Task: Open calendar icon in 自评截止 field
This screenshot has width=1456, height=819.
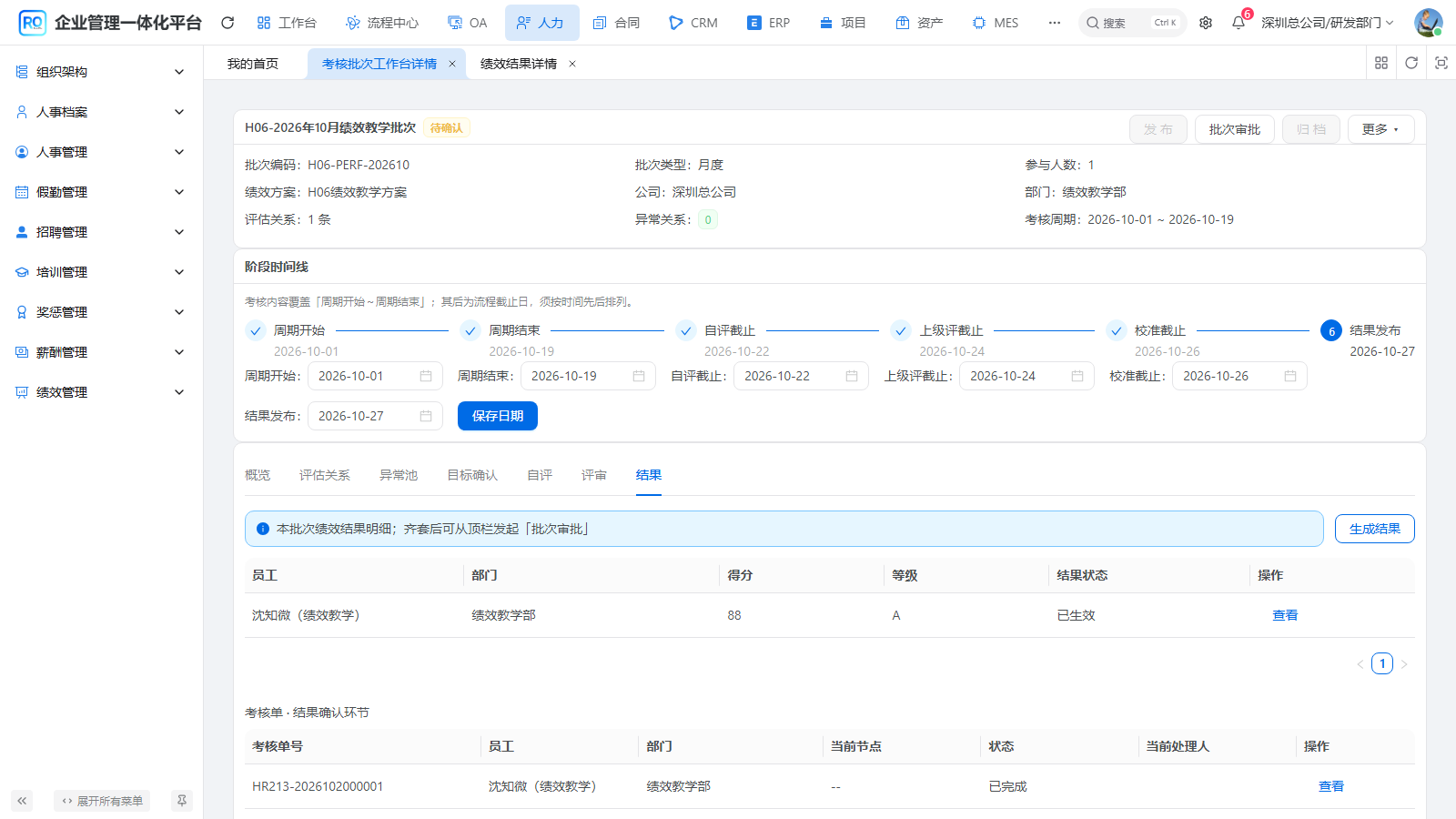Action: coord(852,376)
